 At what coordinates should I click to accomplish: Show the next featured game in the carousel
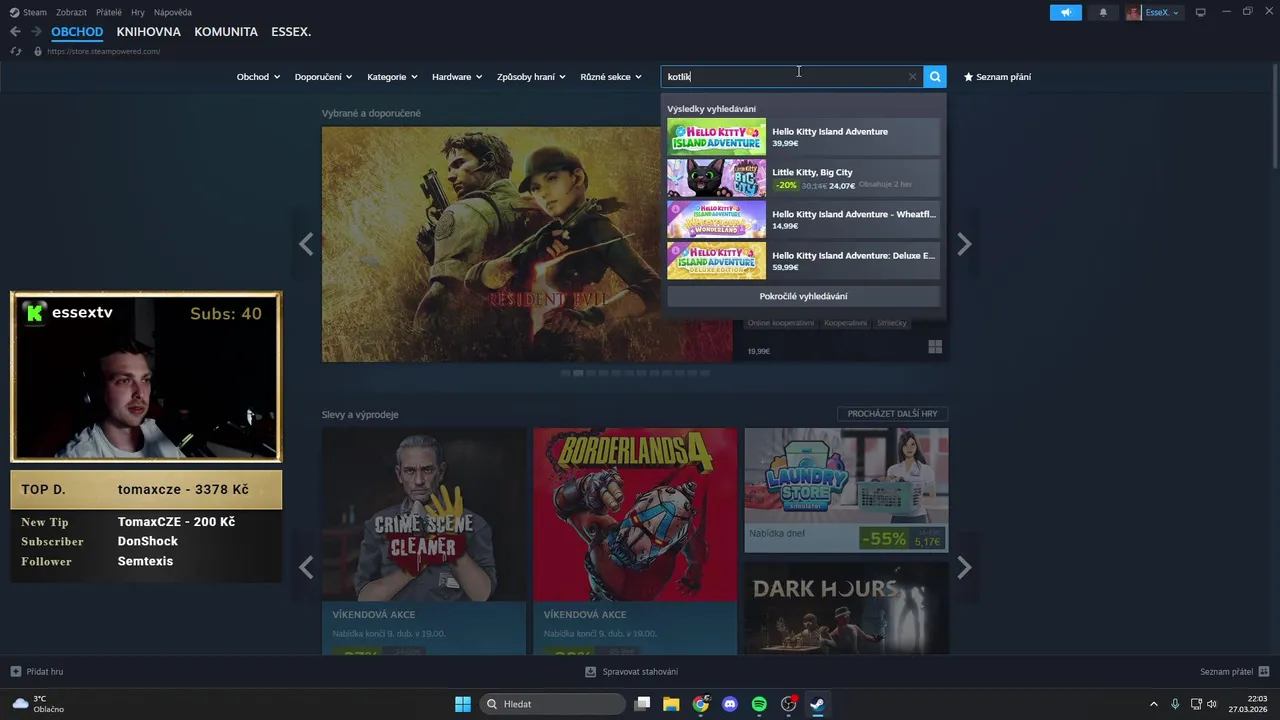click(x=964, y=244)
